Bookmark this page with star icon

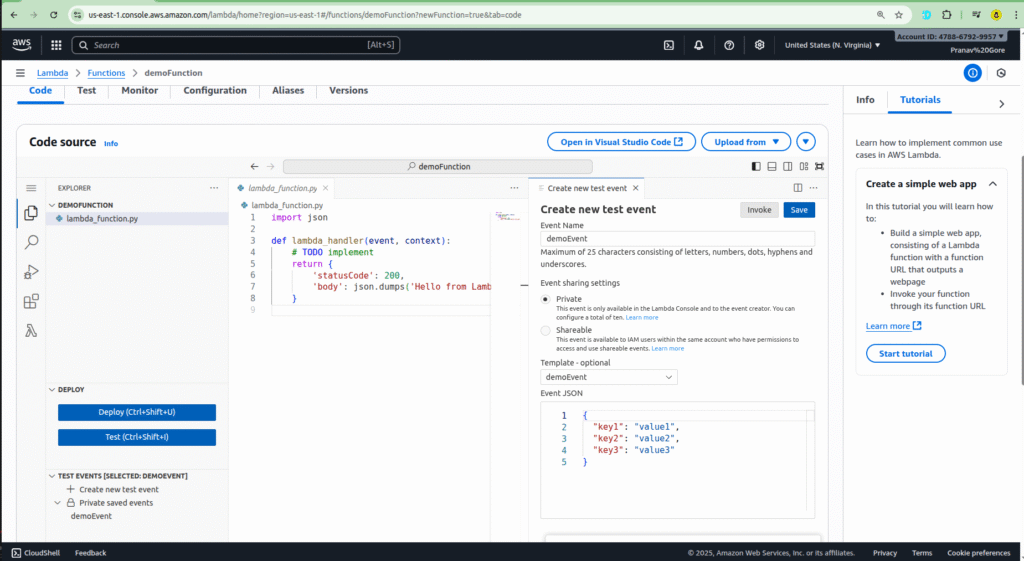point(899,14)
